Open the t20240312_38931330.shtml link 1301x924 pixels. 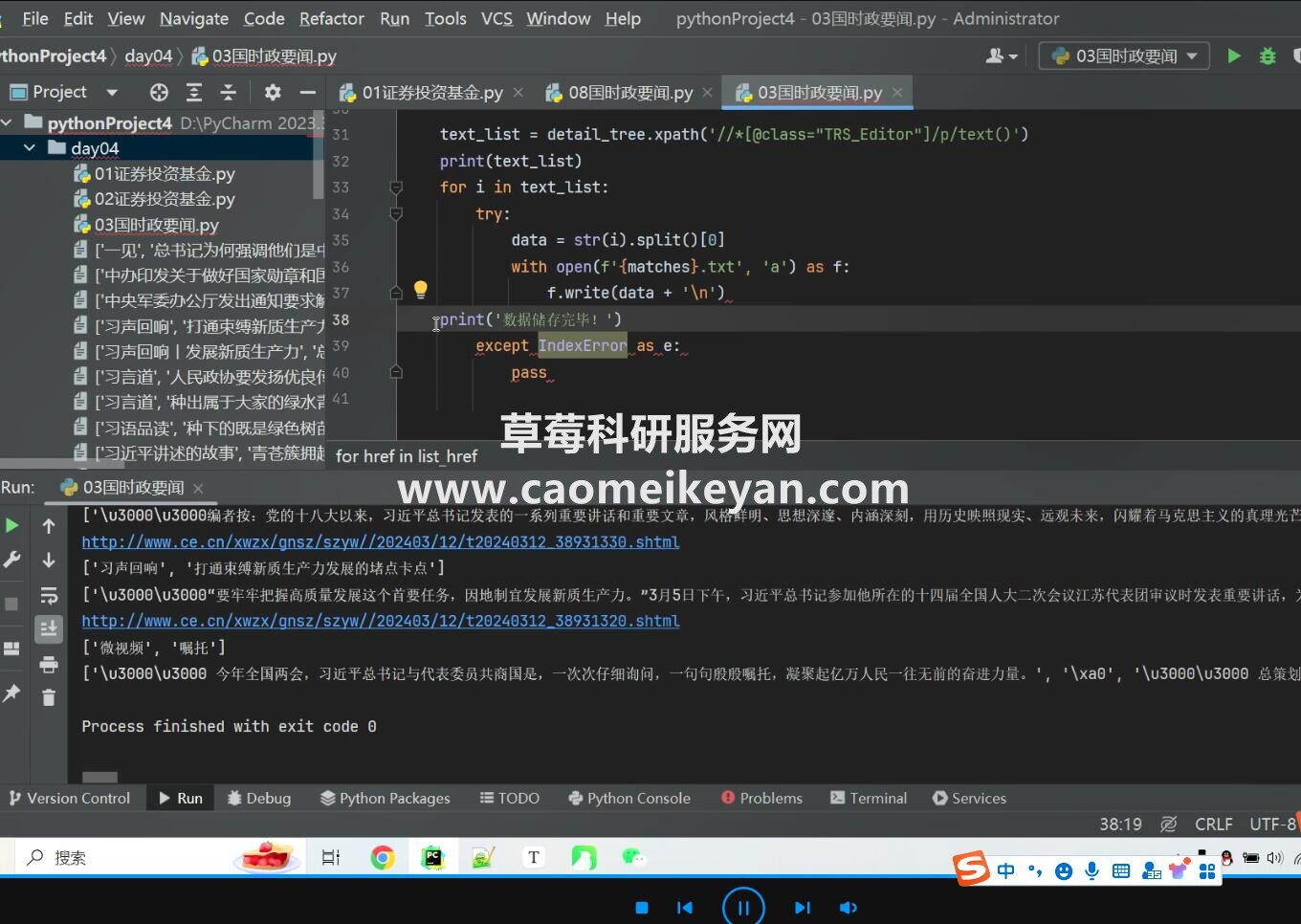click(x=381, y=542)
